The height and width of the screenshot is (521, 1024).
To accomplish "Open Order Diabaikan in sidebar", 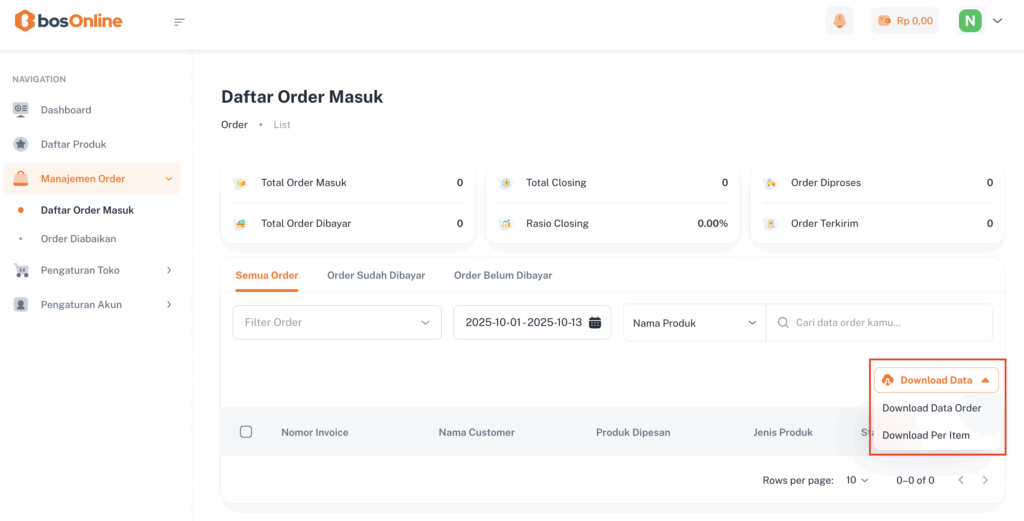I will pos(78,239).
